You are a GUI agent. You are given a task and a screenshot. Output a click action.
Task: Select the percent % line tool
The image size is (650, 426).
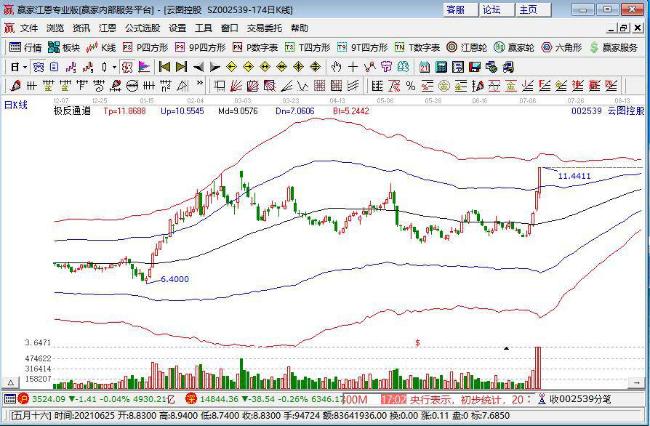pos(410,86)
